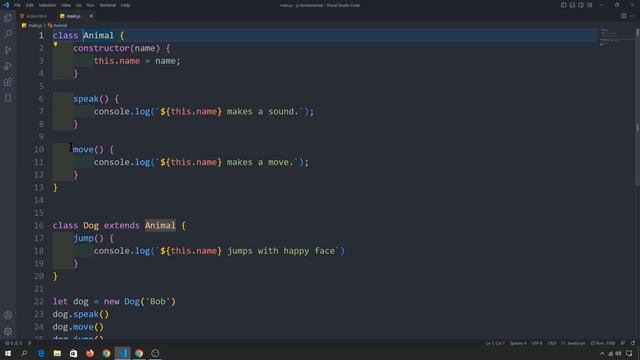Image resolution: width=640 pixels, height=360 pixels.
Task: Click the lightbulb code action on line 2
Action: (x=56, y=44)
